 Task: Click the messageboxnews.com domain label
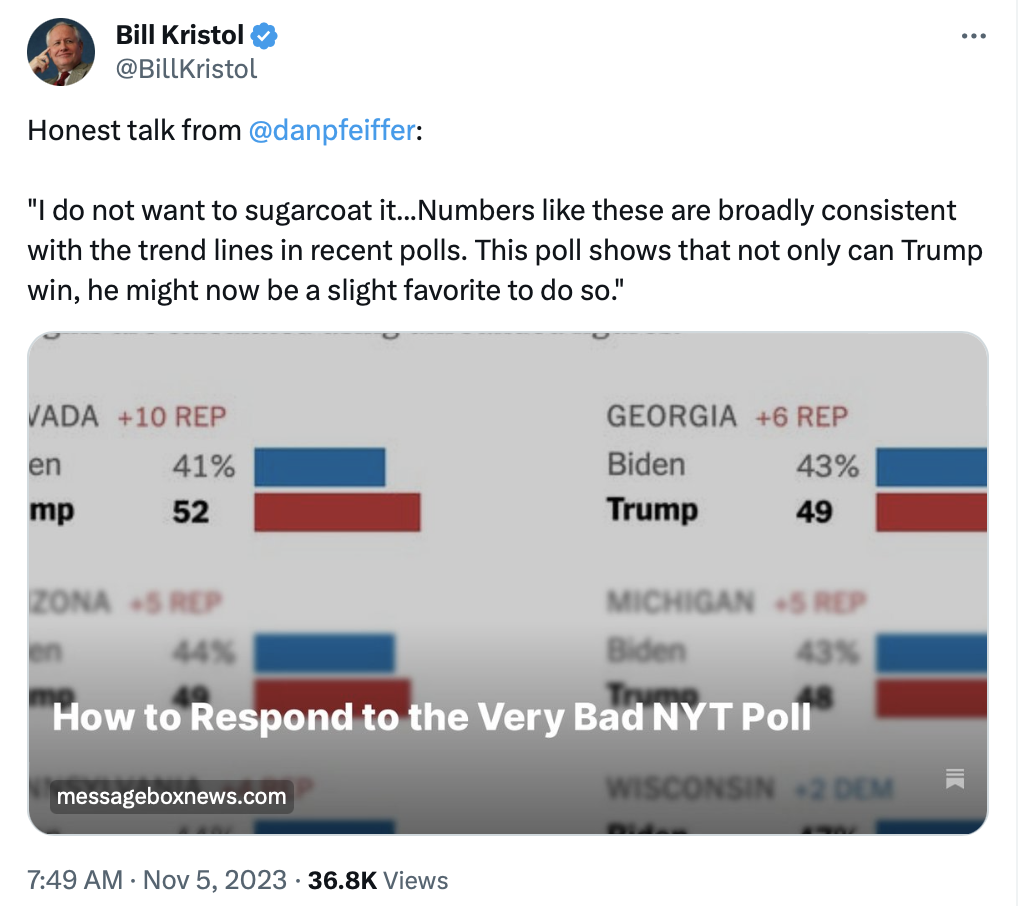171,797
